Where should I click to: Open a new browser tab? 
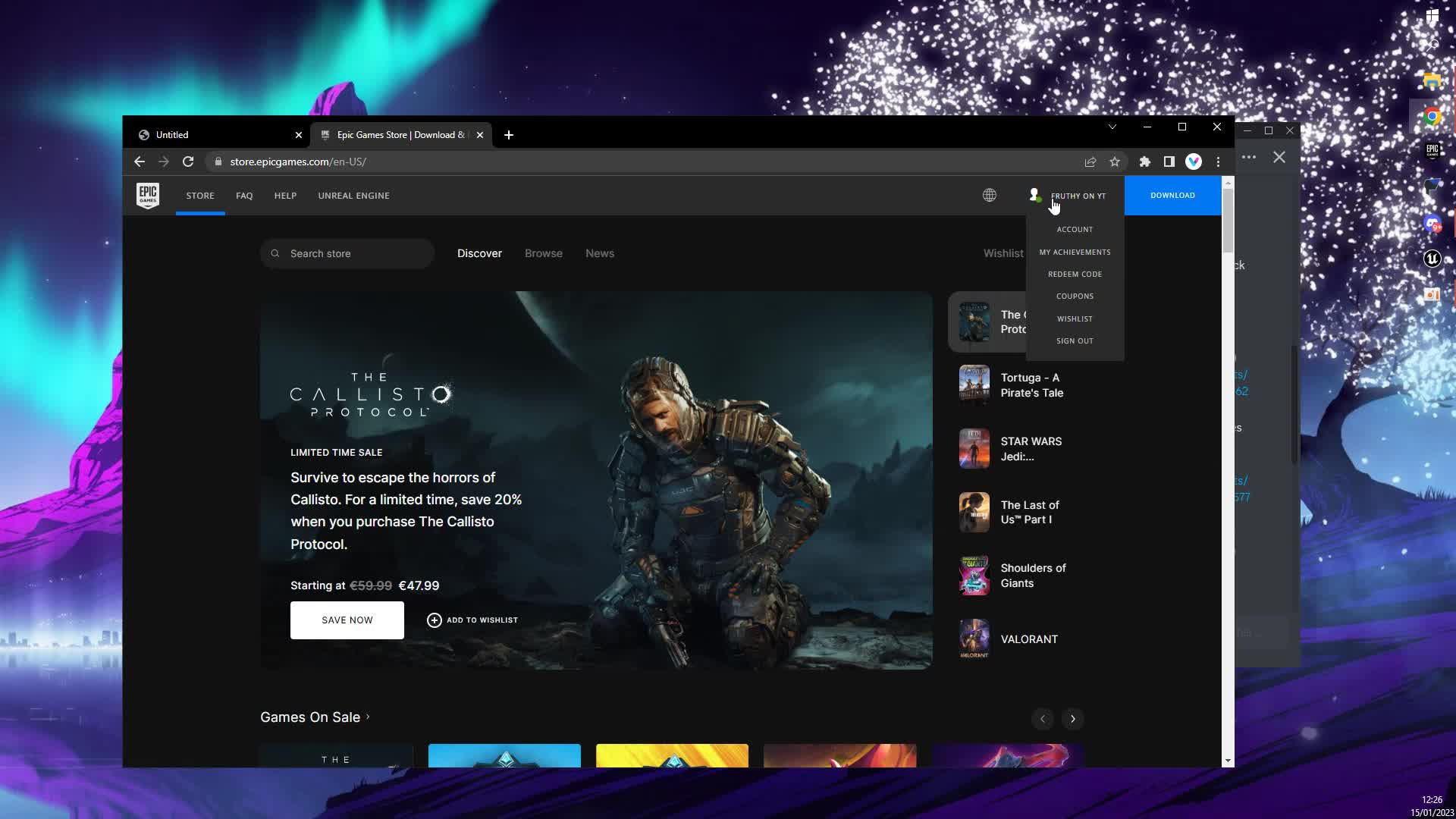tap(509, 135)
